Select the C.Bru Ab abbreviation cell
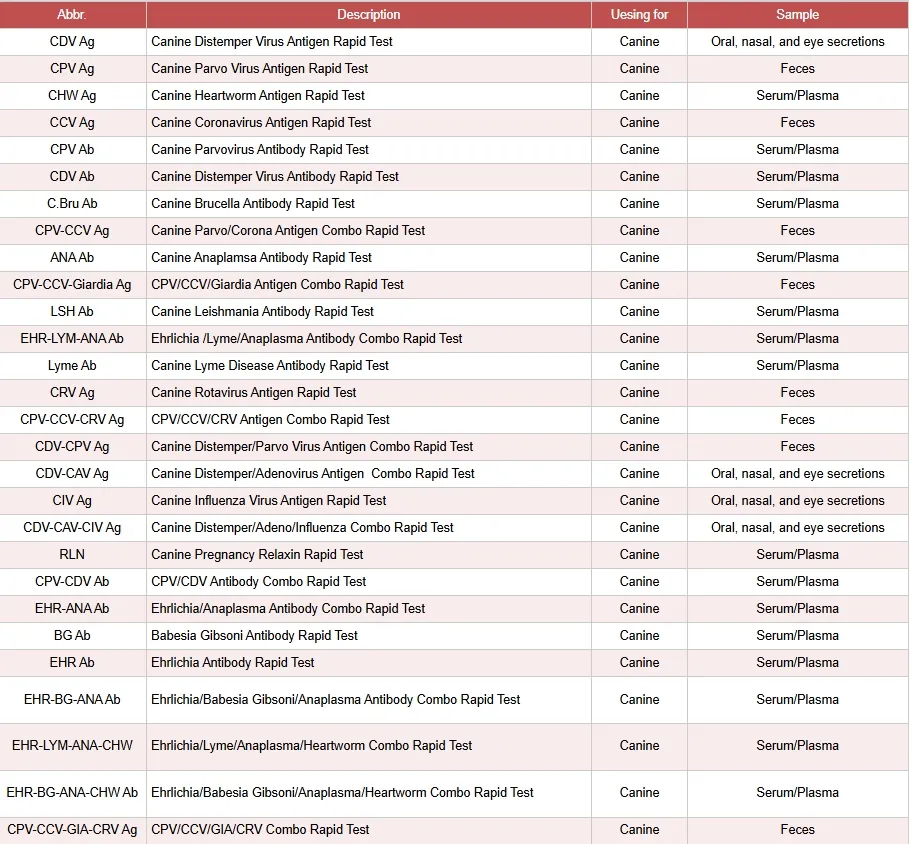The width and height of the screenshot is (913, 844). [72, 204]
